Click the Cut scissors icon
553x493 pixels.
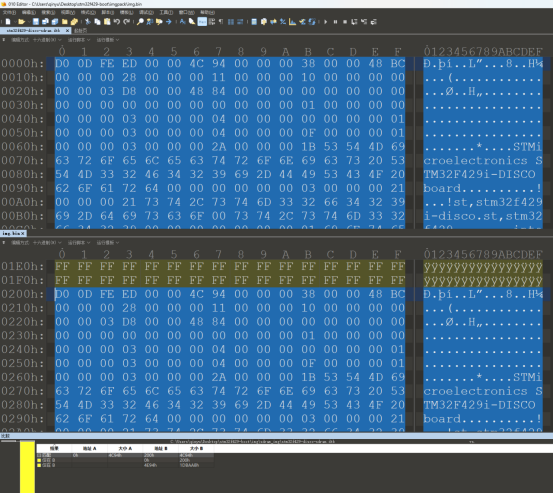(x=88, y=22)
